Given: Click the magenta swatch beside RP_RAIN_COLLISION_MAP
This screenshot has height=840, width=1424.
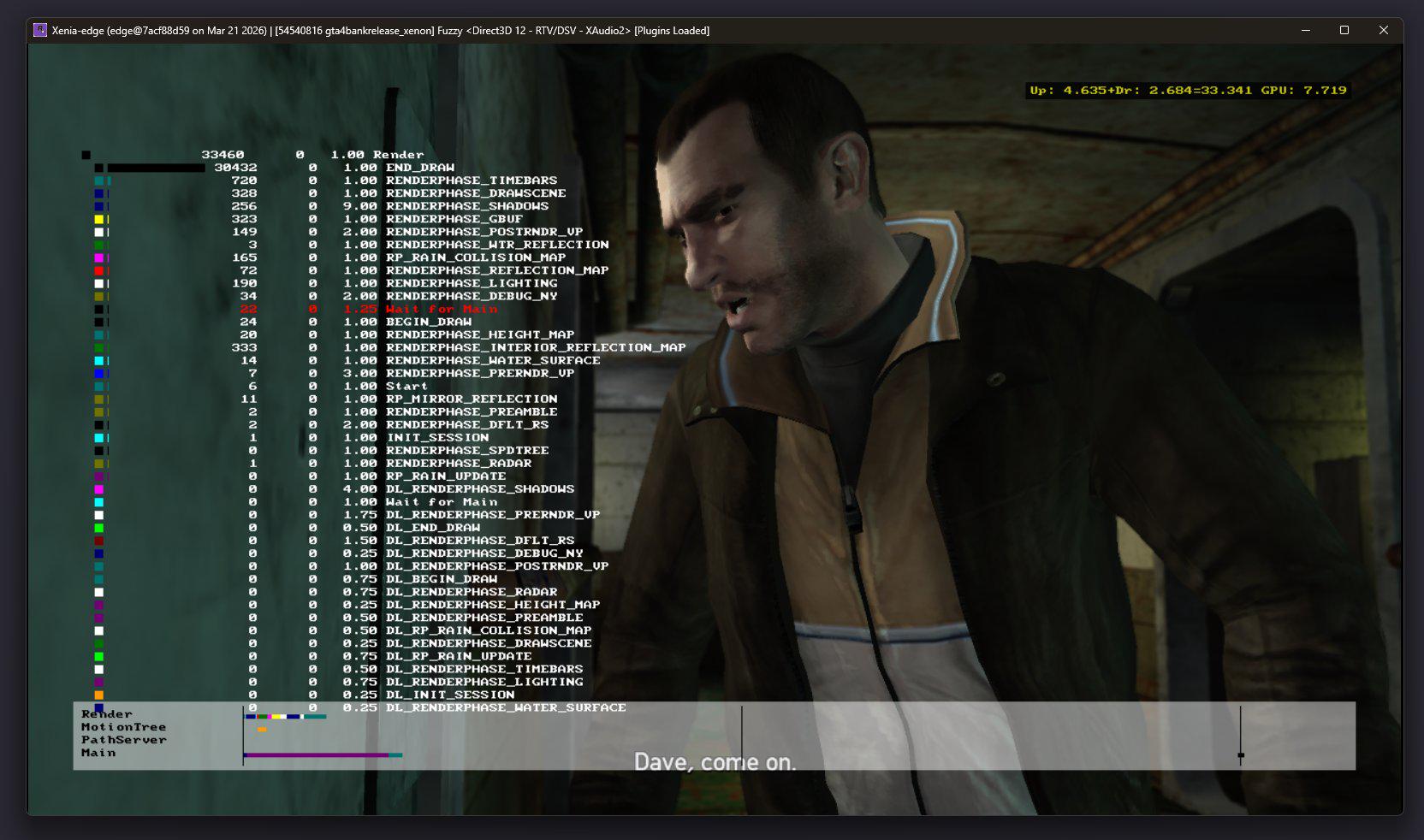Looking at the screenshot, I should point(99,257).
